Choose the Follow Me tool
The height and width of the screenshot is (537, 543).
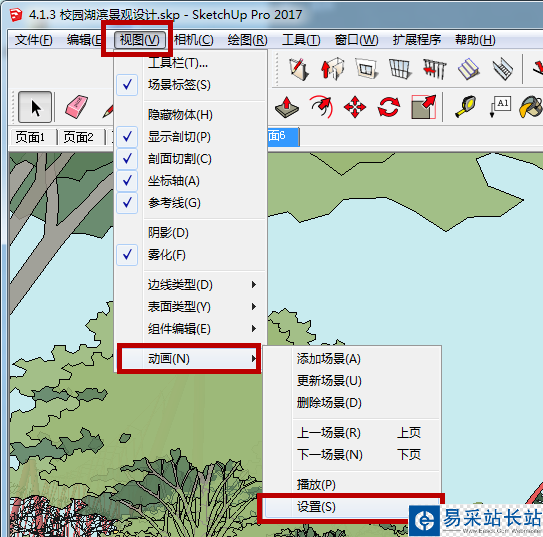point(321,107)
